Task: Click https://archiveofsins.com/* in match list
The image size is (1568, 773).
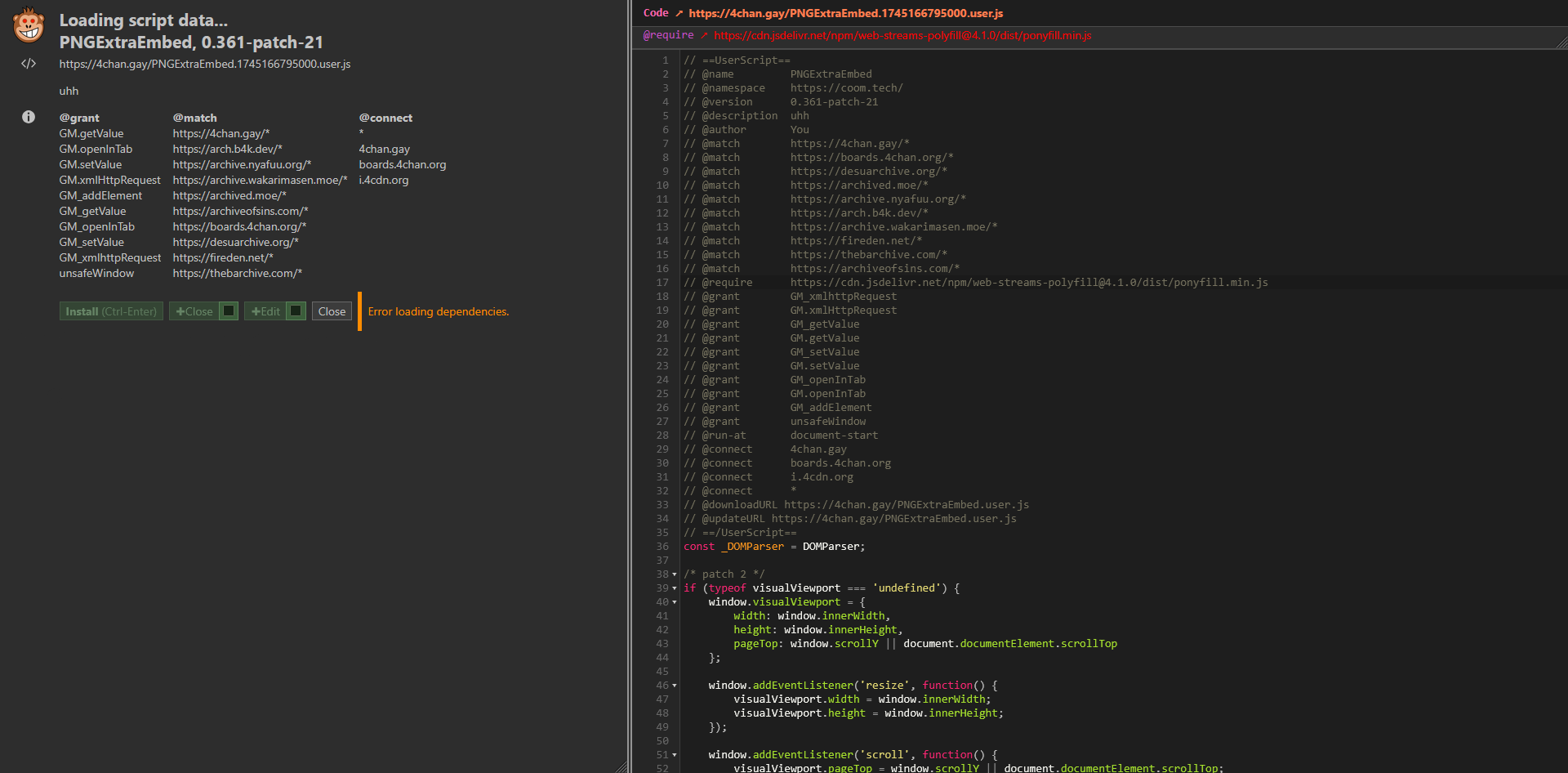Action: point(241,211)
